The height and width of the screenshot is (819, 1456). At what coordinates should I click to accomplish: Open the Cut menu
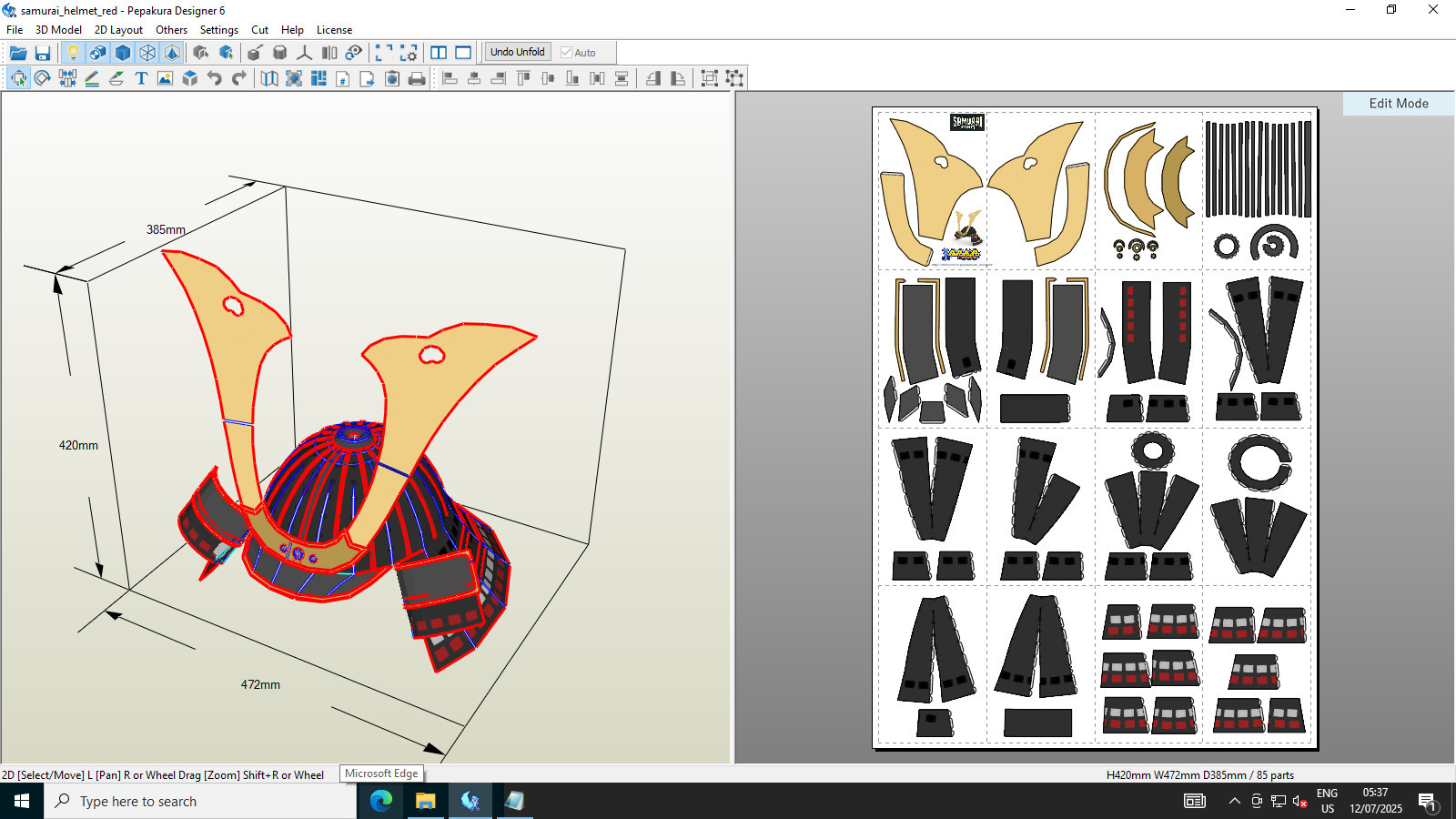[x=259, y=29]
